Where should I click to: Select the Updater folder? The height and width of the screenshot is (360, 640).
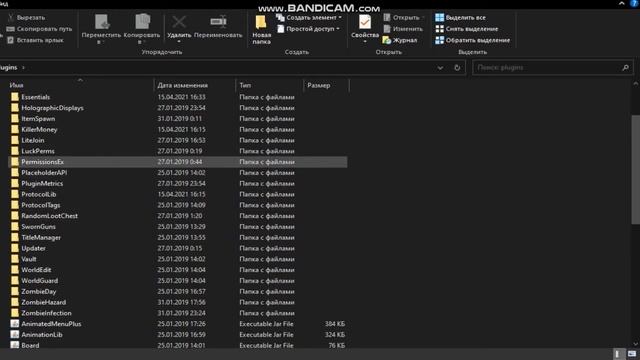[x=178, y=249]
